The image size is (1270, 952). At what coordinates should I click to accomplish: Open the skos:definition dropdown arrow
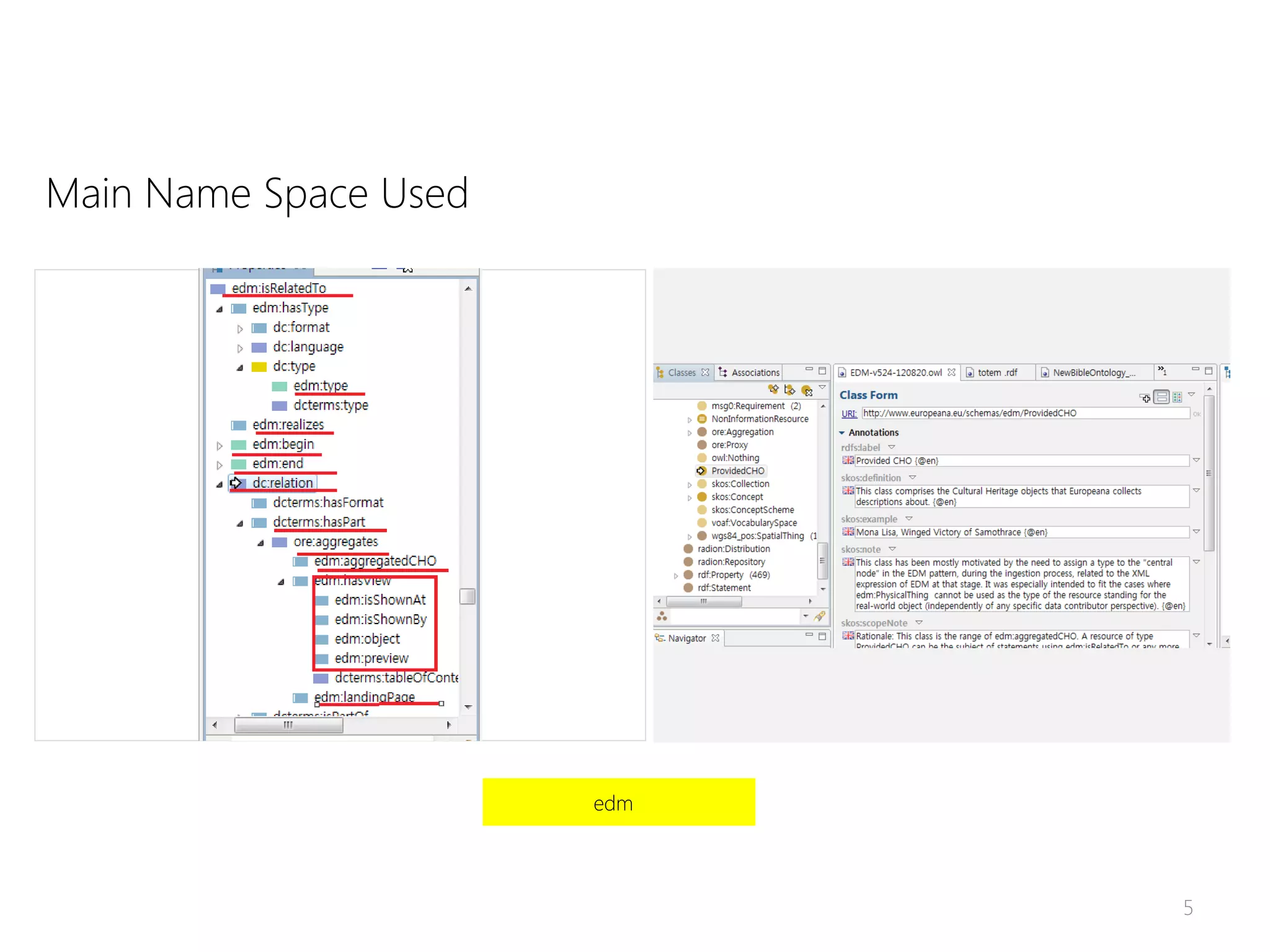tap(912, 477)
